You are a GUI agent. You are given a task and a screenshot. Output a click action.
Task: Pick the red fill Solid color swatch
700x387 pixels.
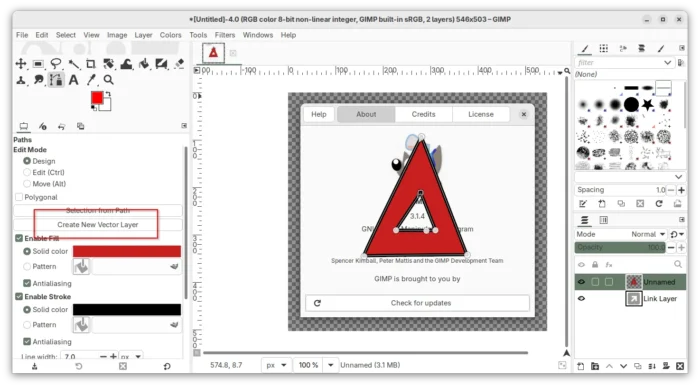[127, 252]
